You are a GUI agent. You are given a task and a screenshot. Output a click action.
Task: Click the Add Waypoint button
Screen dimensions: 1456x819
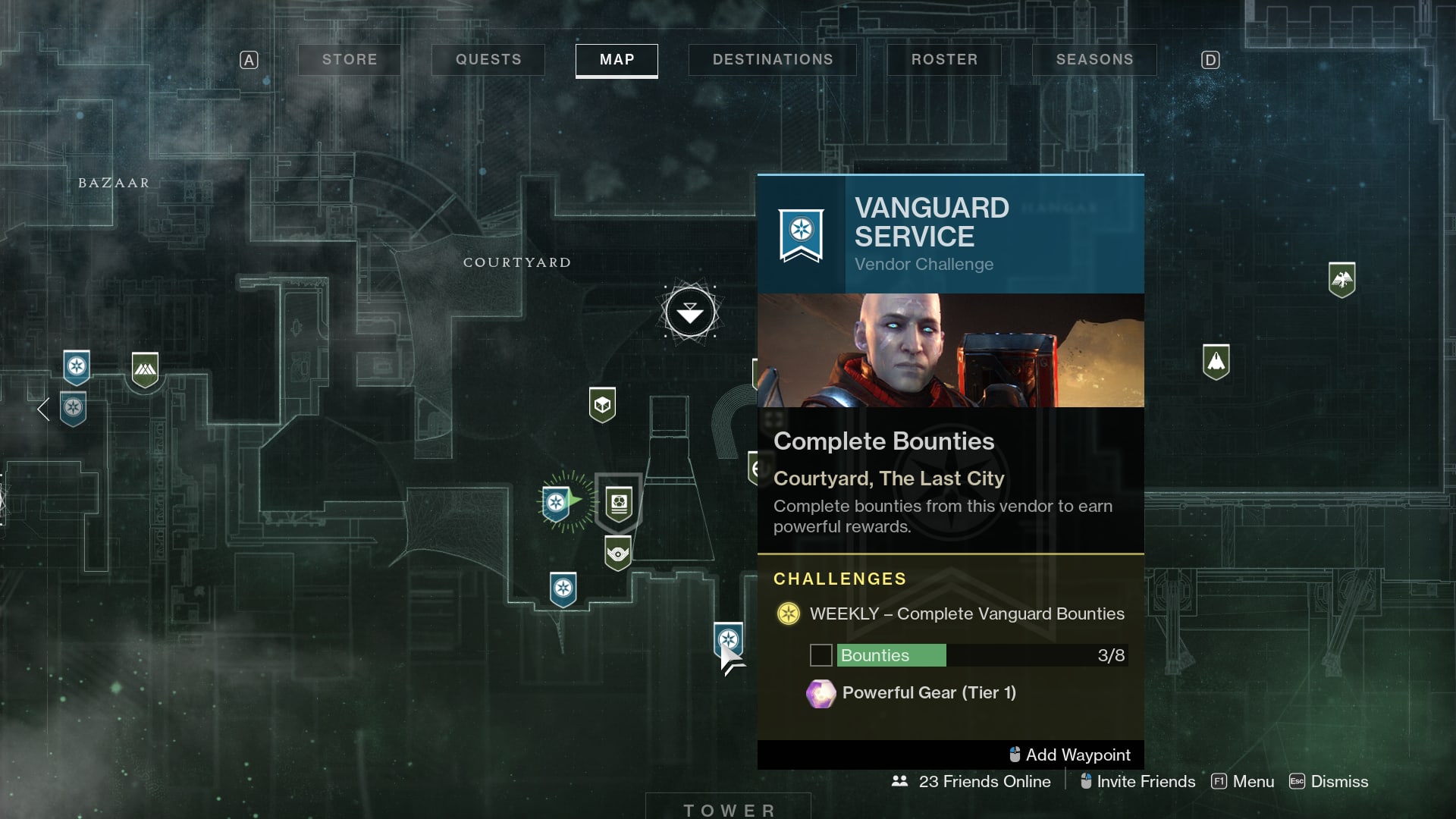1068,754
